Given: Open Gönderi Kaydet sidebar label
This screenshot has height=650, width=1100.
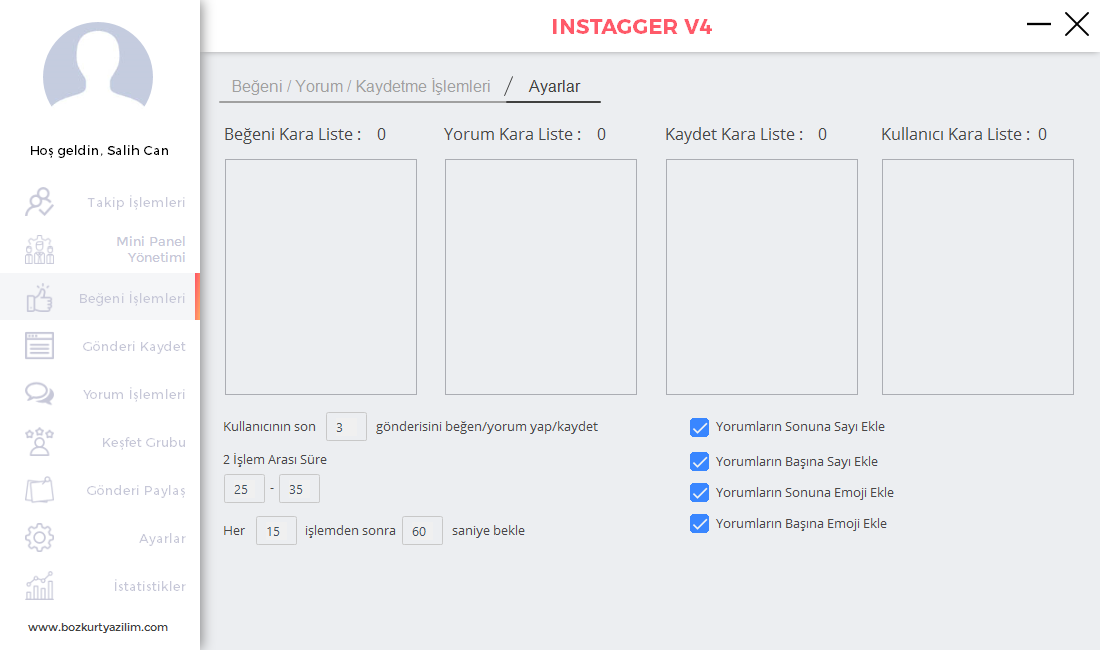Looking at the screenshot, I should click(134, 346).
